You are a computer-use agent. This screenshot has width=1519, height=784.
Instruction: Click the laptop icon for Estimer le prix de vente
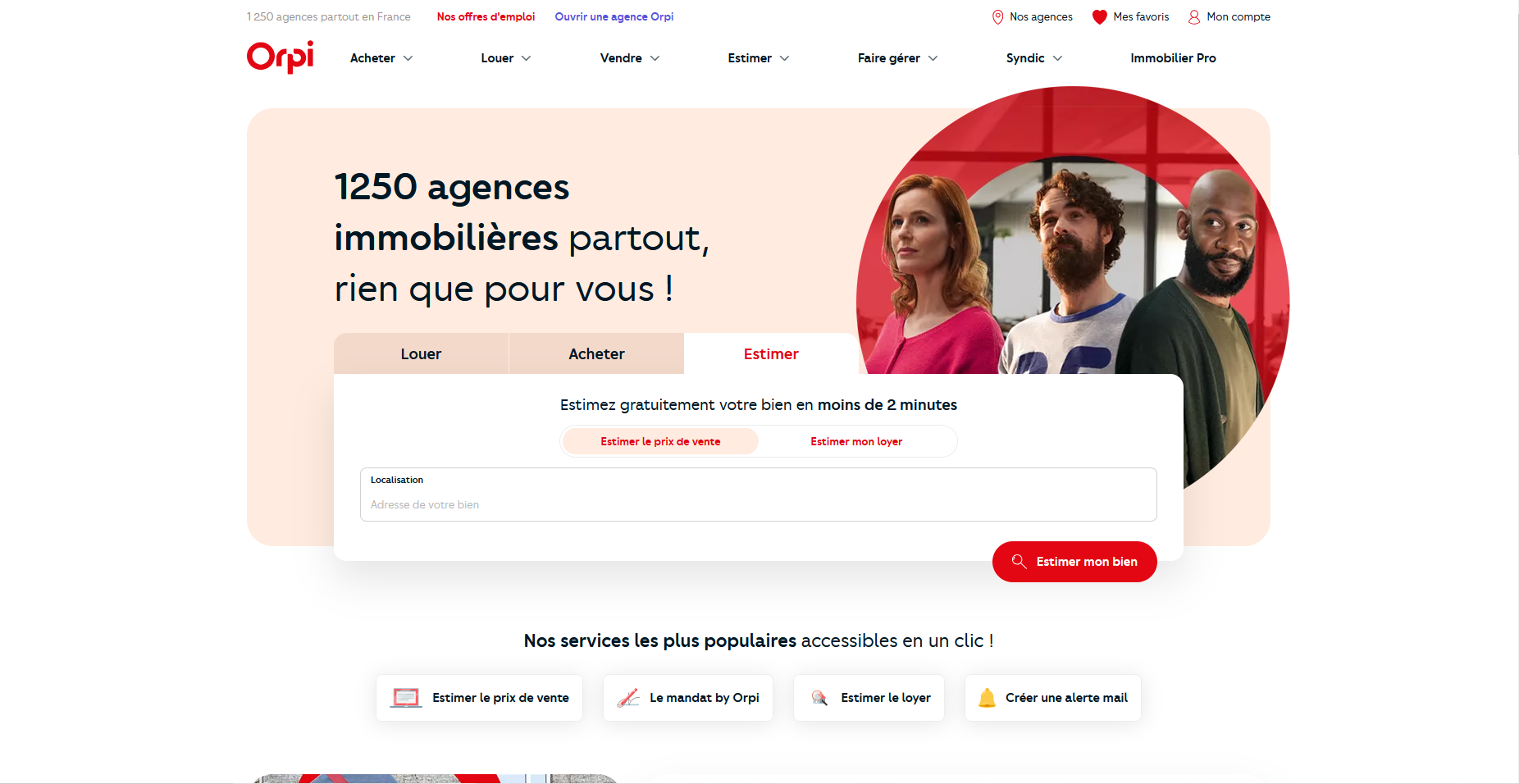[x=406, y=698]
